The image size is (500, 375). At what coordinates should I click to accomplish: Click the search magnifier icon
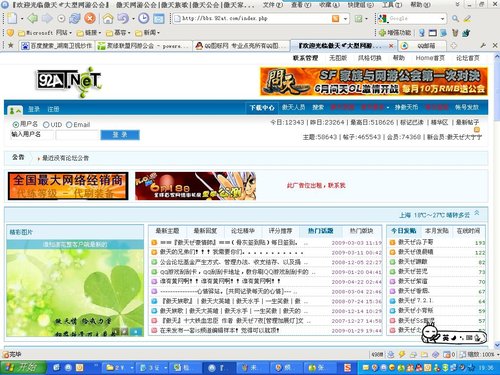click(455, 19)
